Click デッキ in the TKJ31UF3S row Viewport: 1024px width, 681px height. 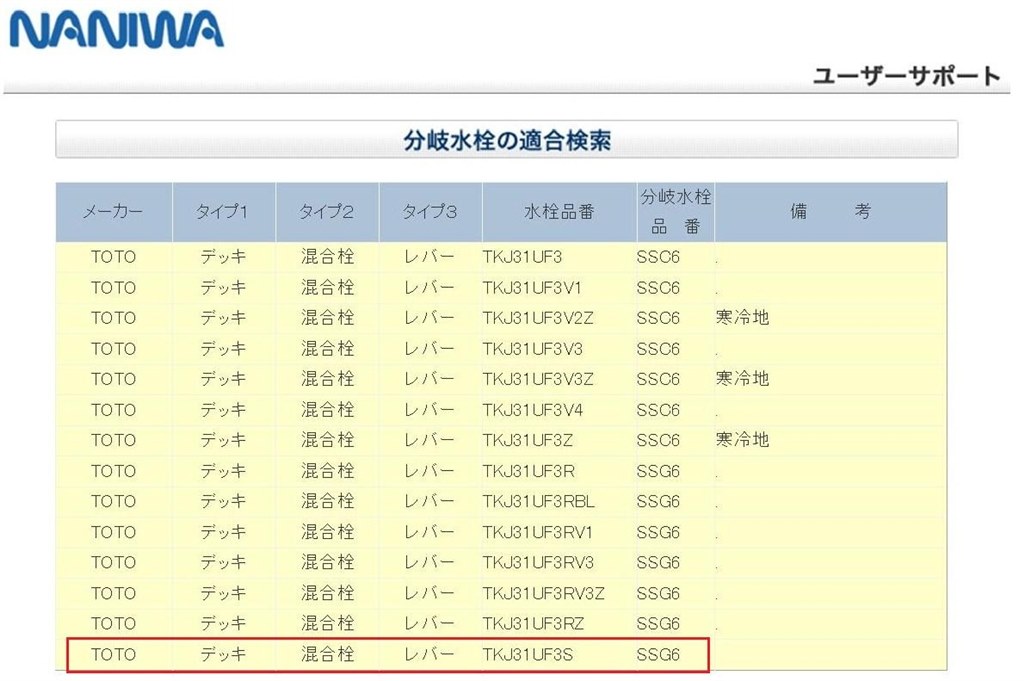223,654
